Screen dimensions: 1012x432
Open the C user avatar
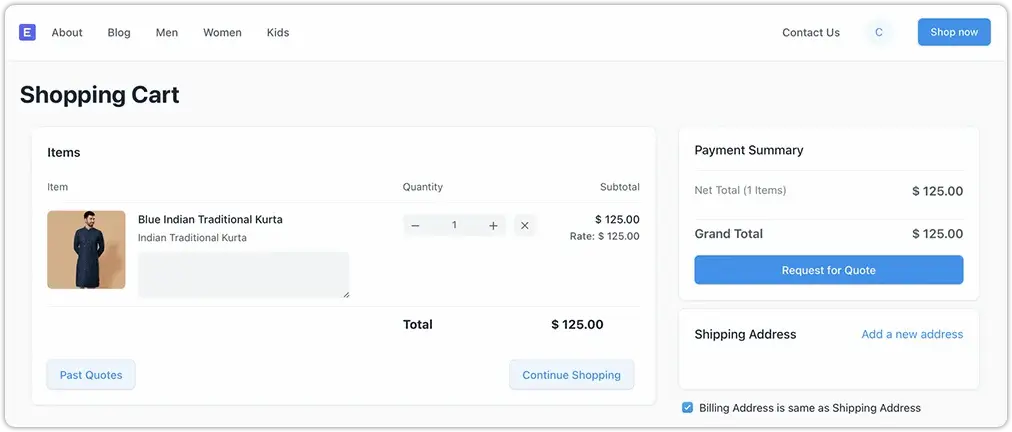pos(879,32)
